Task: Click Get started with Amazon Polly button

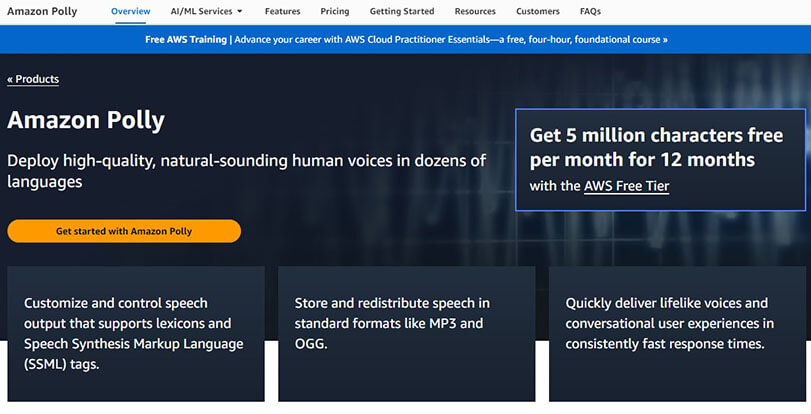Action: 124,231
